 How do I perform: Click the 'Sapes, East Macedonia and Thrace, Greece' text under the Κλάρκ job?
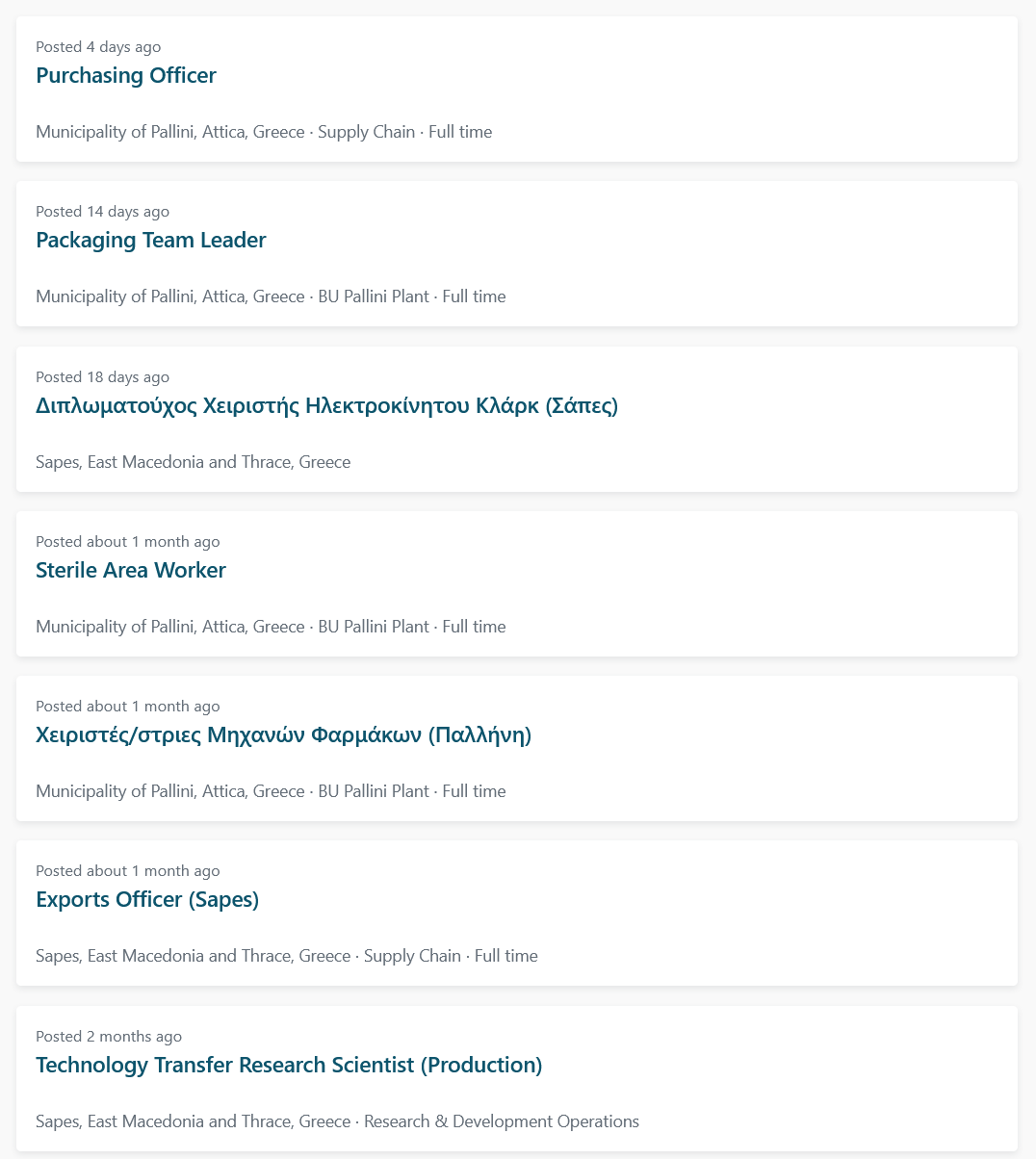pos(194,462)
